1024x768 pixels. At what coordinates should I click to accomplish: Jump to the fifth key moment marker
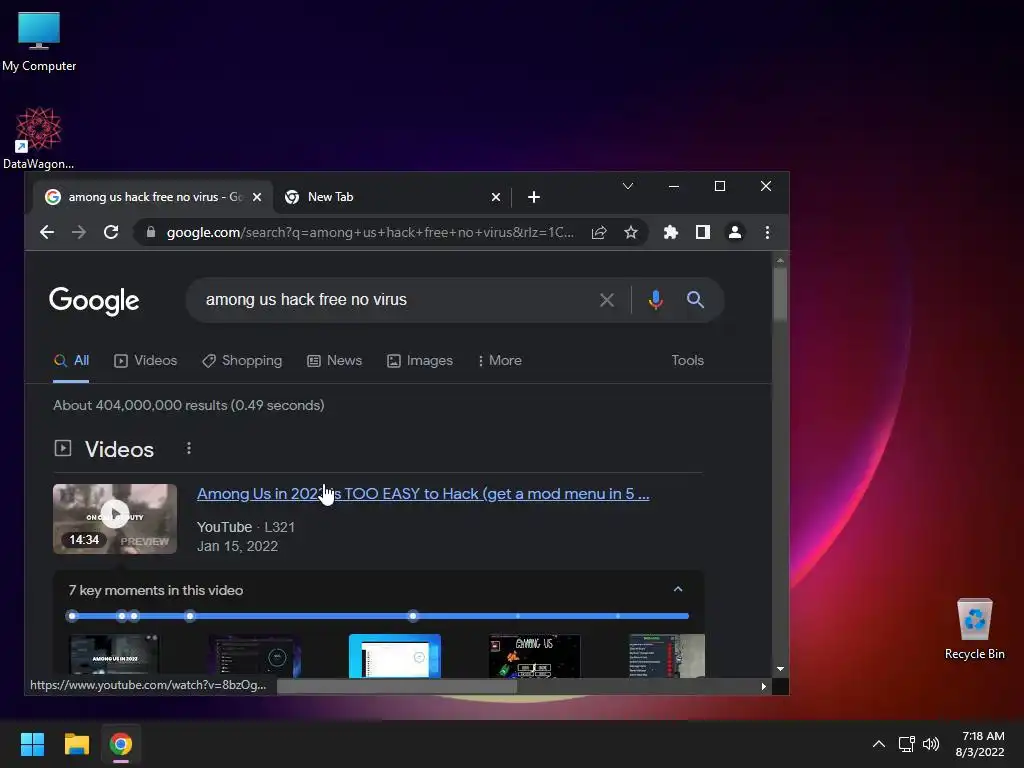(413, 616)
